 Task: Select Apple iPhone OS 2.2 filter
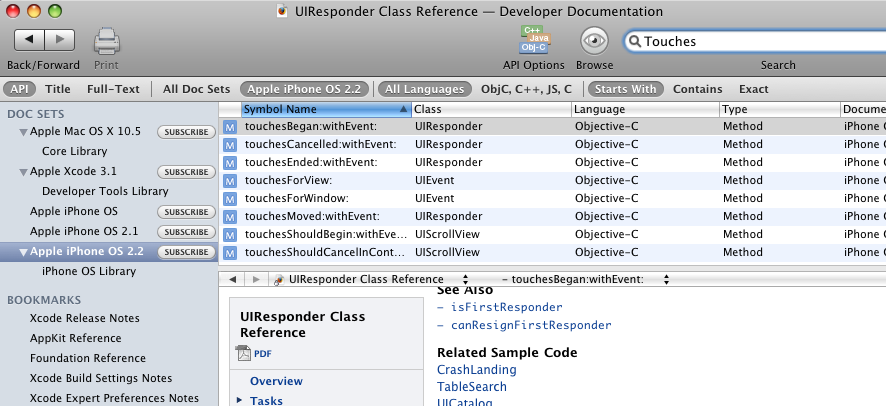[304, 89]
